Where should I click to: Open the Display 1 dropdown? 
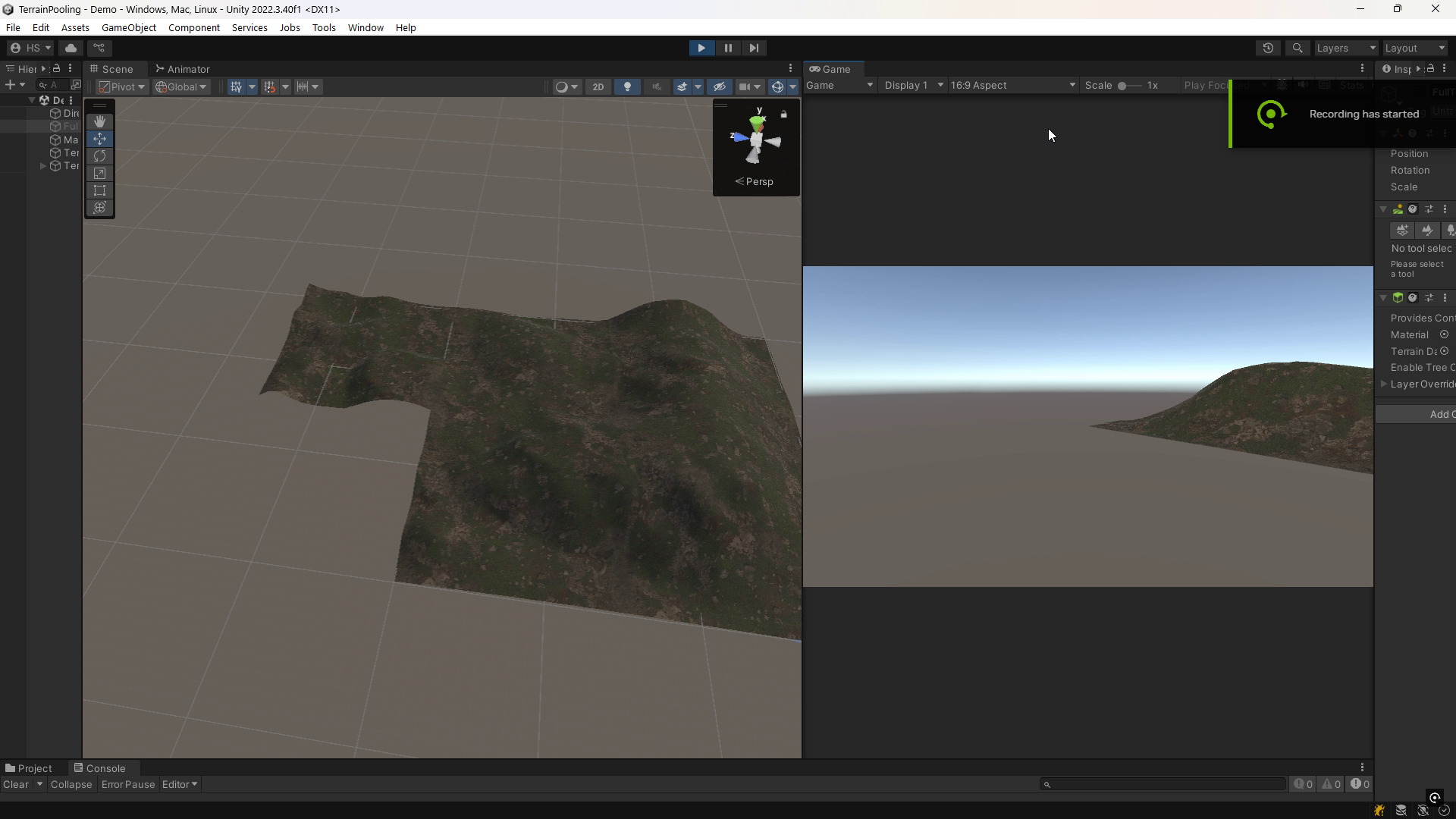coord(913,85)
